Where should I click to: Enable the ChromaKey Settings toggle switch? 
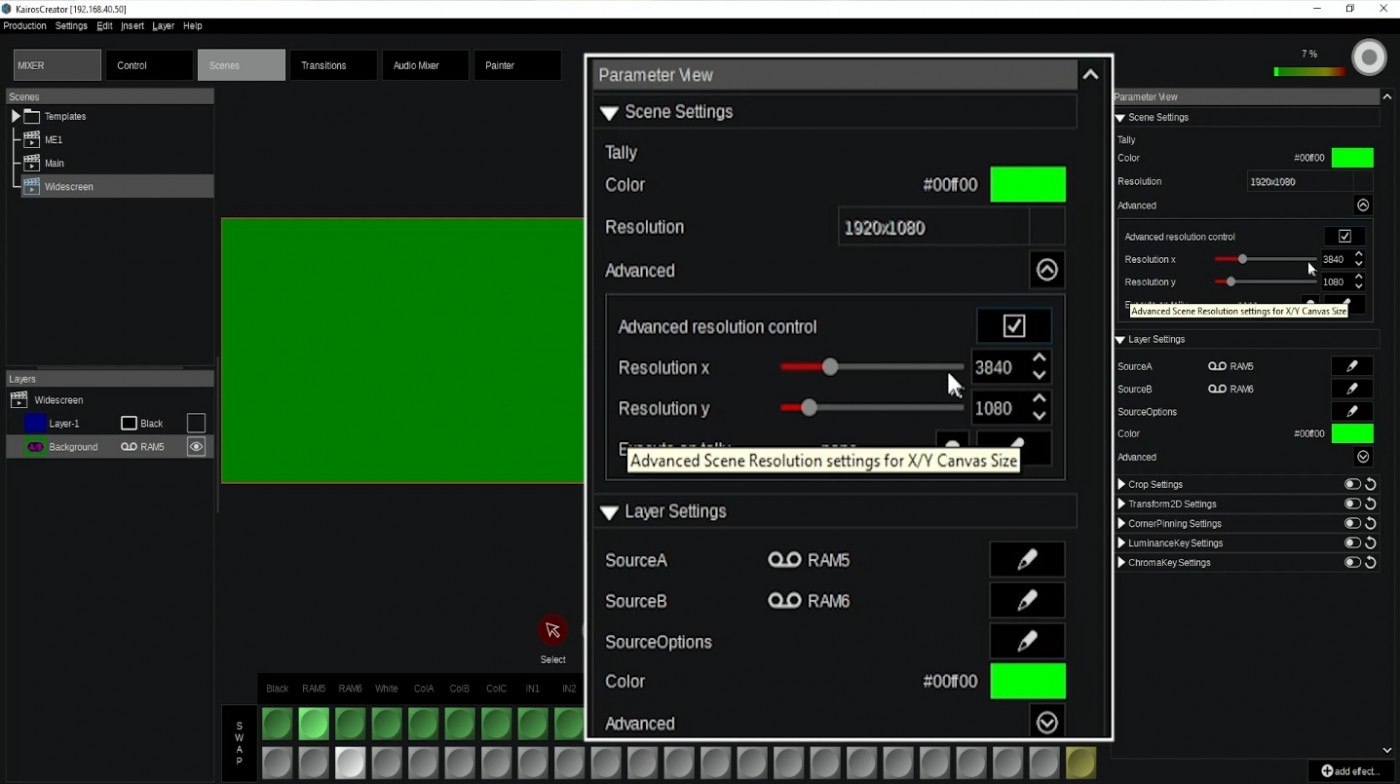click(x=1352, y=562)
